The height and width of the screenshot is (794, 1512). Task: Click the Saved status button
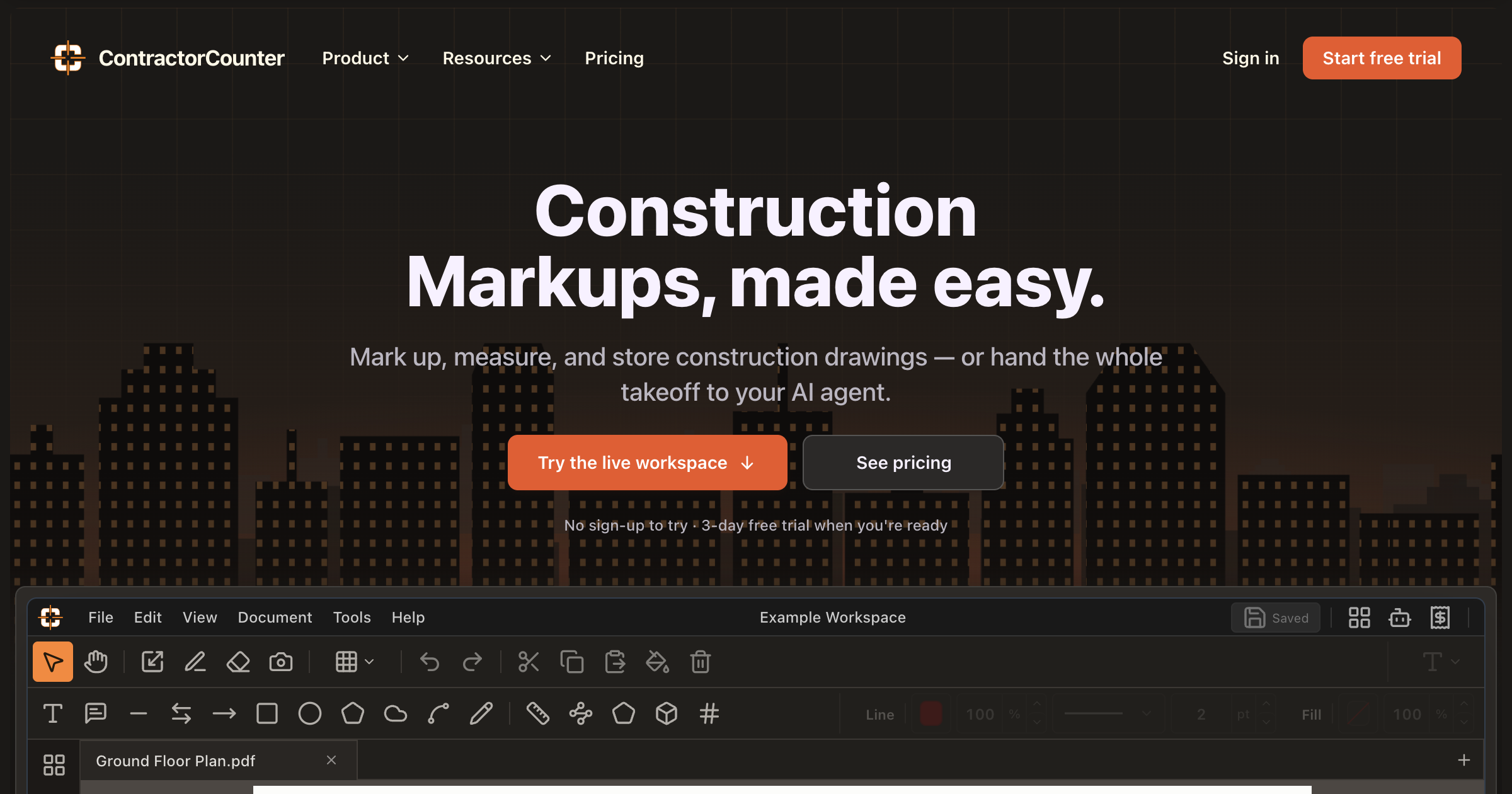pyautogui.click(x=1276, y=618)
